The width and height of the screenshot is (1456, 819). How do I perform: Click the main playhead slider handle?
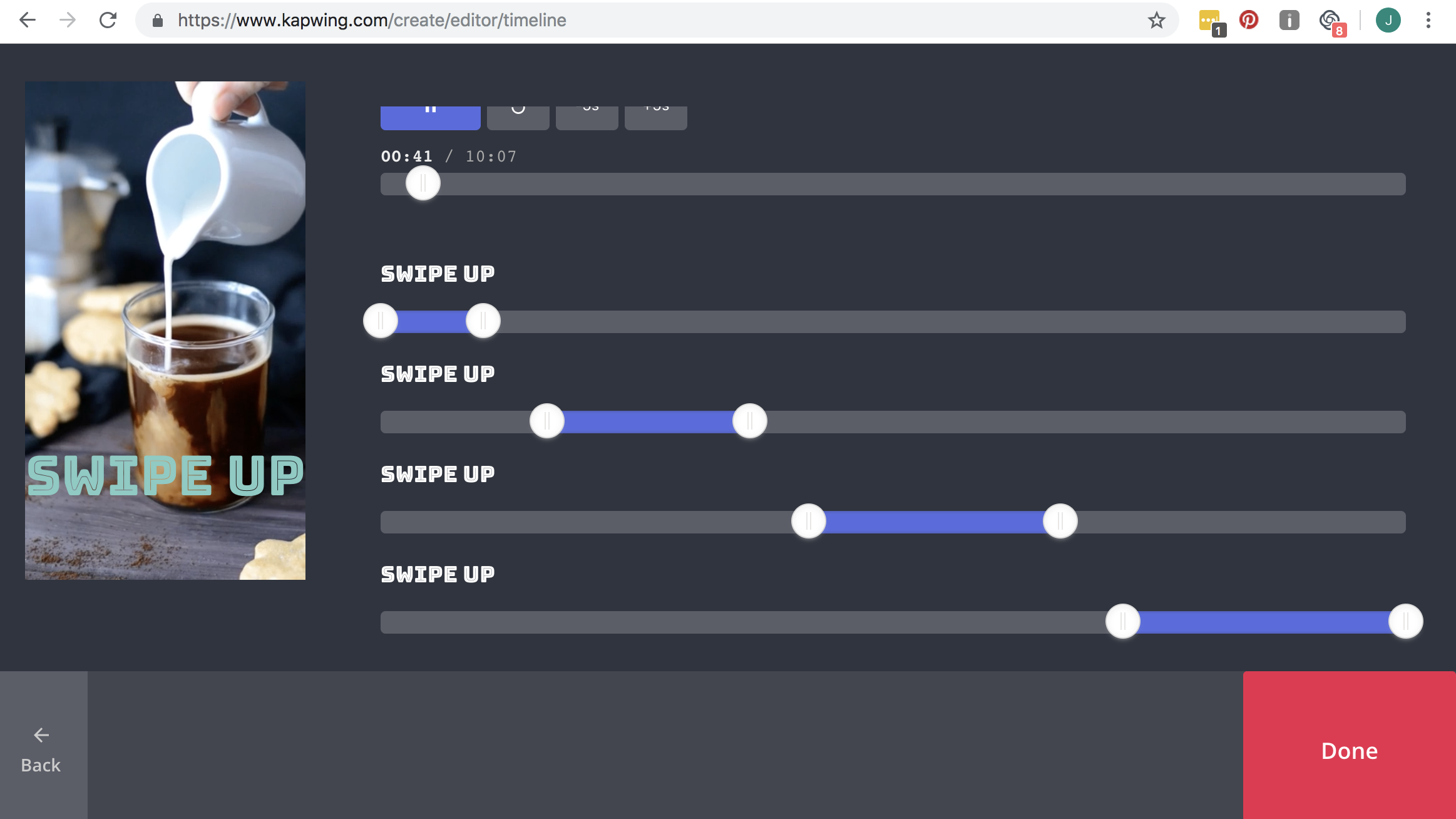[x=423, y=183]
